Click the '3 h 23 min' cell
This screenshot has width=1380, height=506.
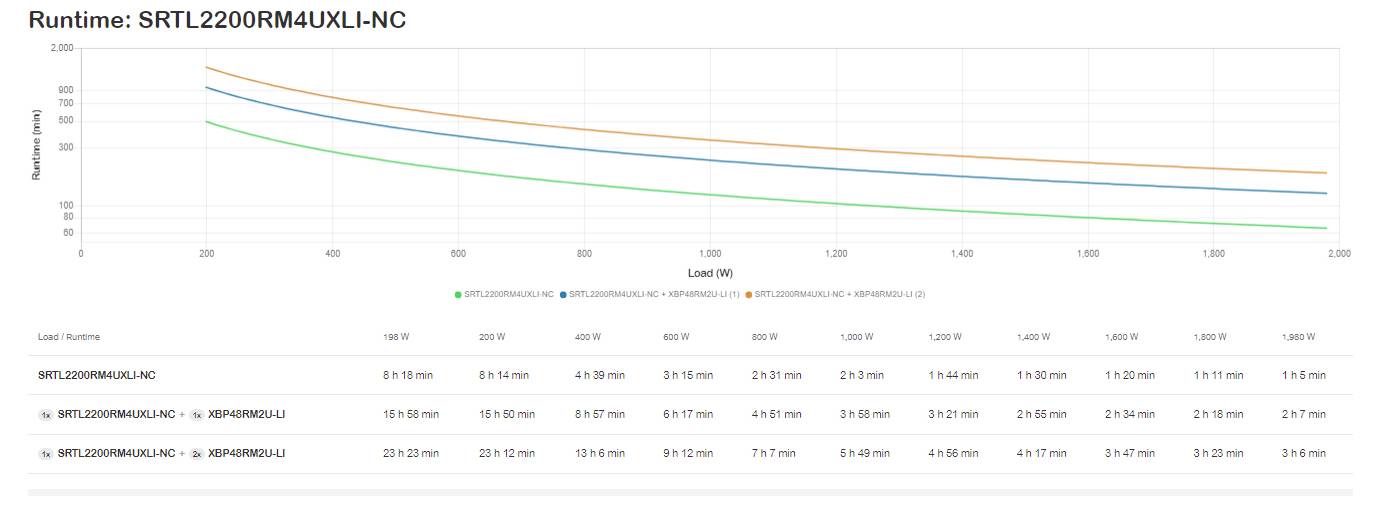coord(1218,453)
